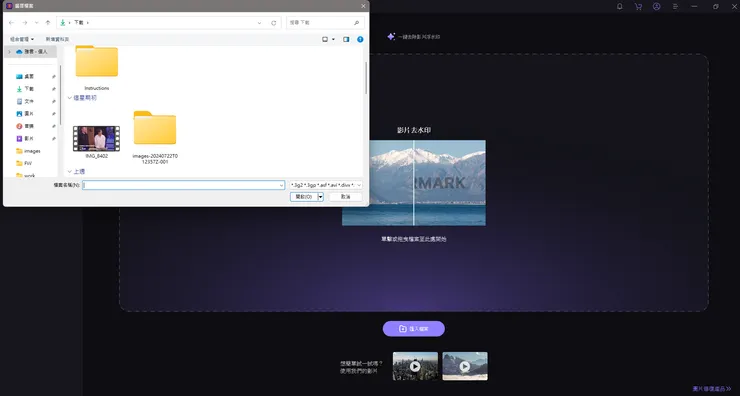Open the view options dropdown arrow
Image resolution: width=740 pixels, height=396 pixels.
coord(334,39)
